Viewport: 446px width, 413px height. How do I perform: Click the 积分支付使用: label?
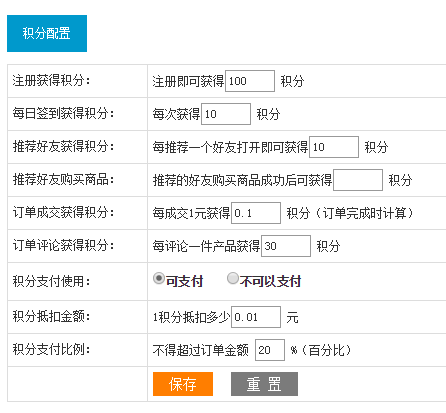(x=52, y=281)
